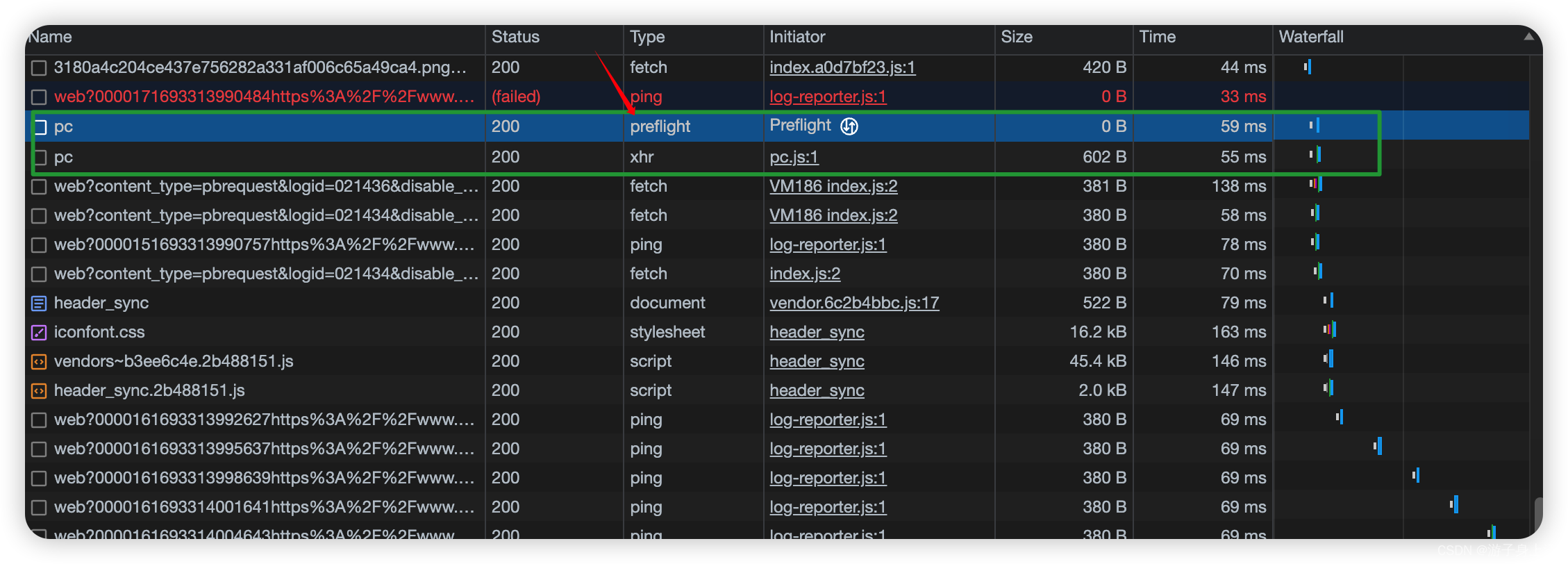Click the preflight type cell
The image size is (1568, 564).
tap(660, 126)
